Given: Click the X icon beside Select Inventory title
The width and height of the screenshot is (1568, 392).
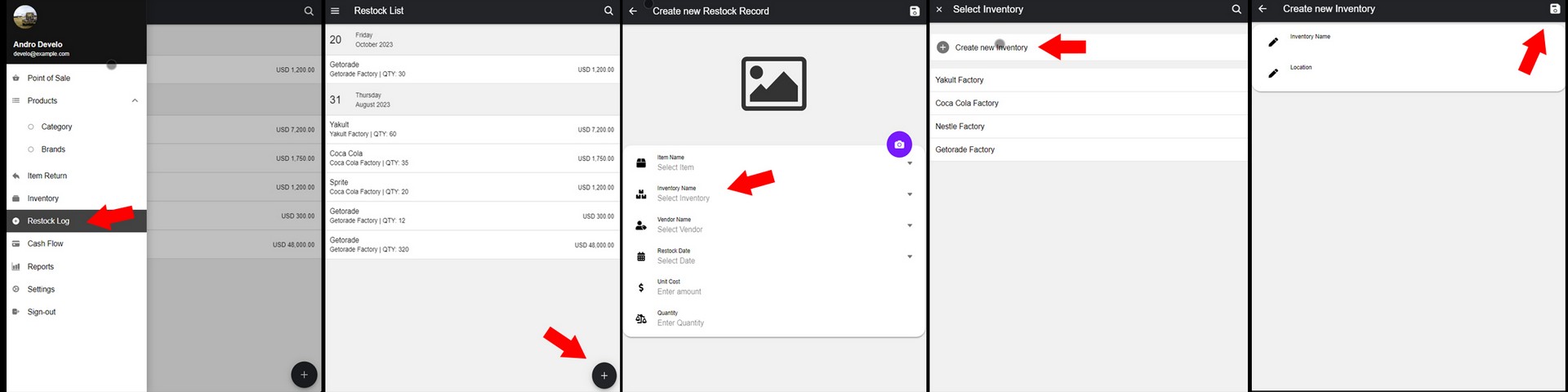Looking at the screenshot, I should (939, 10).
